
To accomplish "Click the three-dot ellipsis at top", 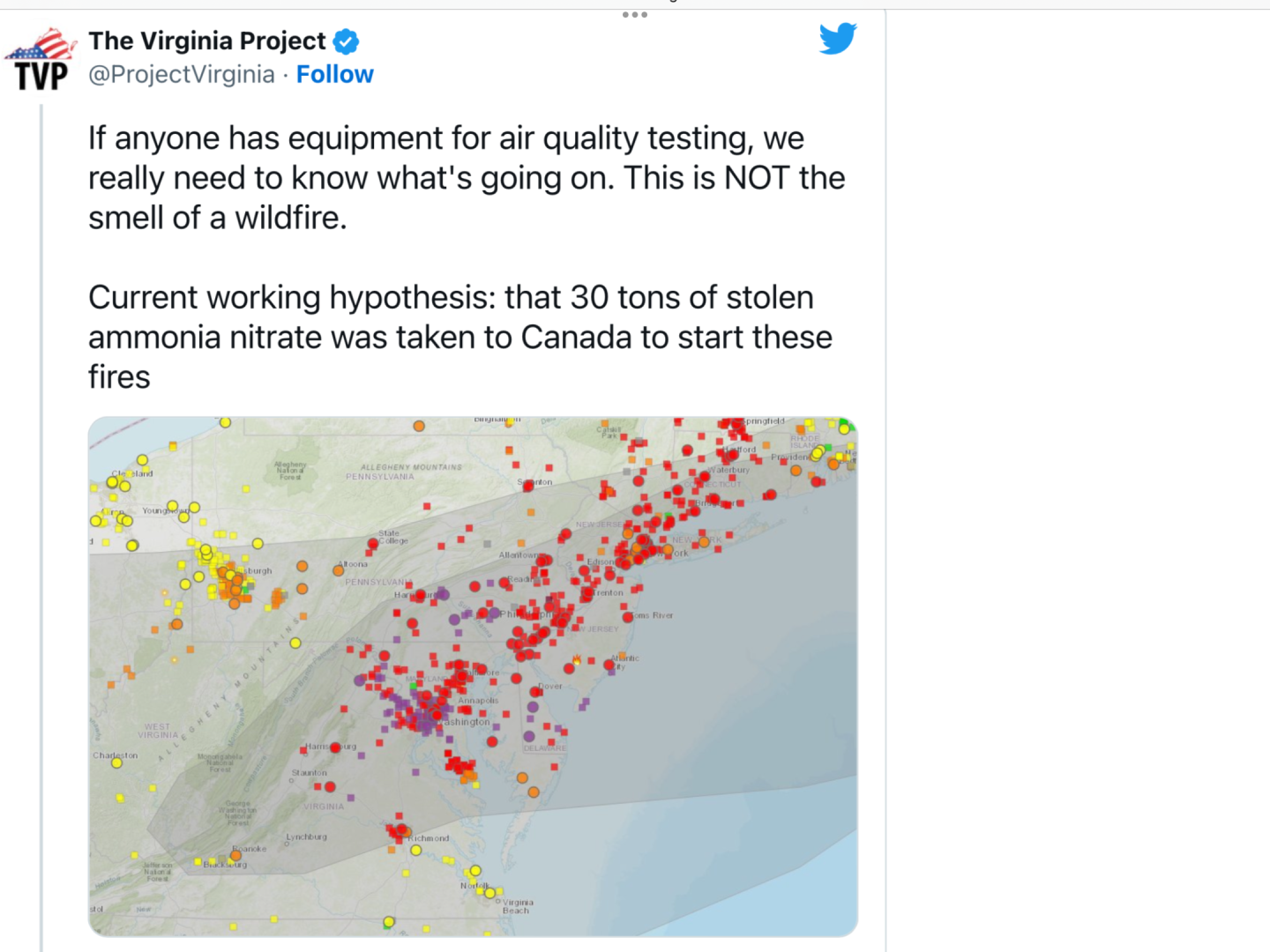I will tap(635, 15).
